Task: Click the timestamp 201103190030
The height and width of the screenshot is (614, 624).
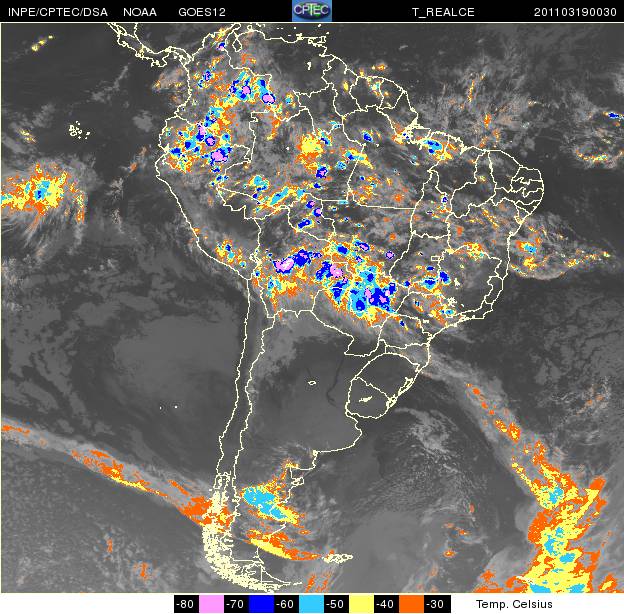Action: click(575, 12)
